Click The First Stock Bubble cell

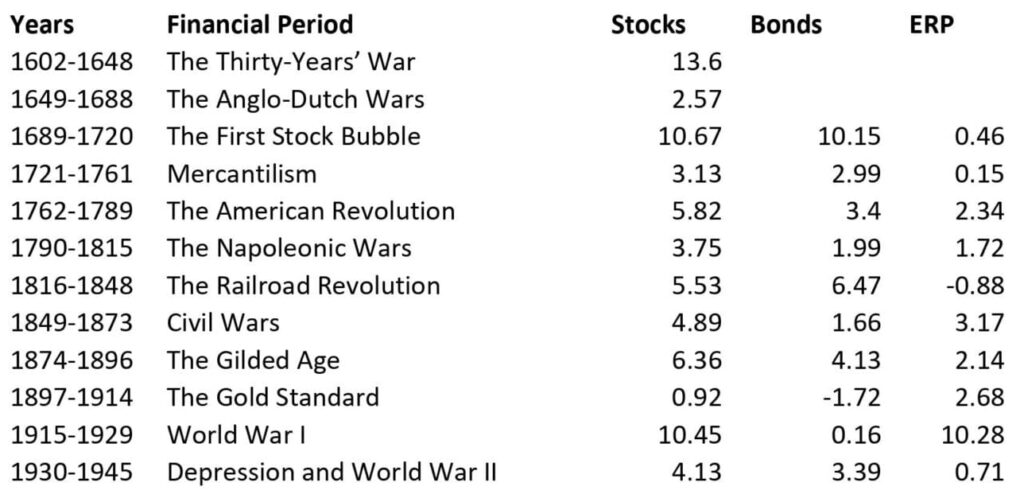tap(294, 136)
